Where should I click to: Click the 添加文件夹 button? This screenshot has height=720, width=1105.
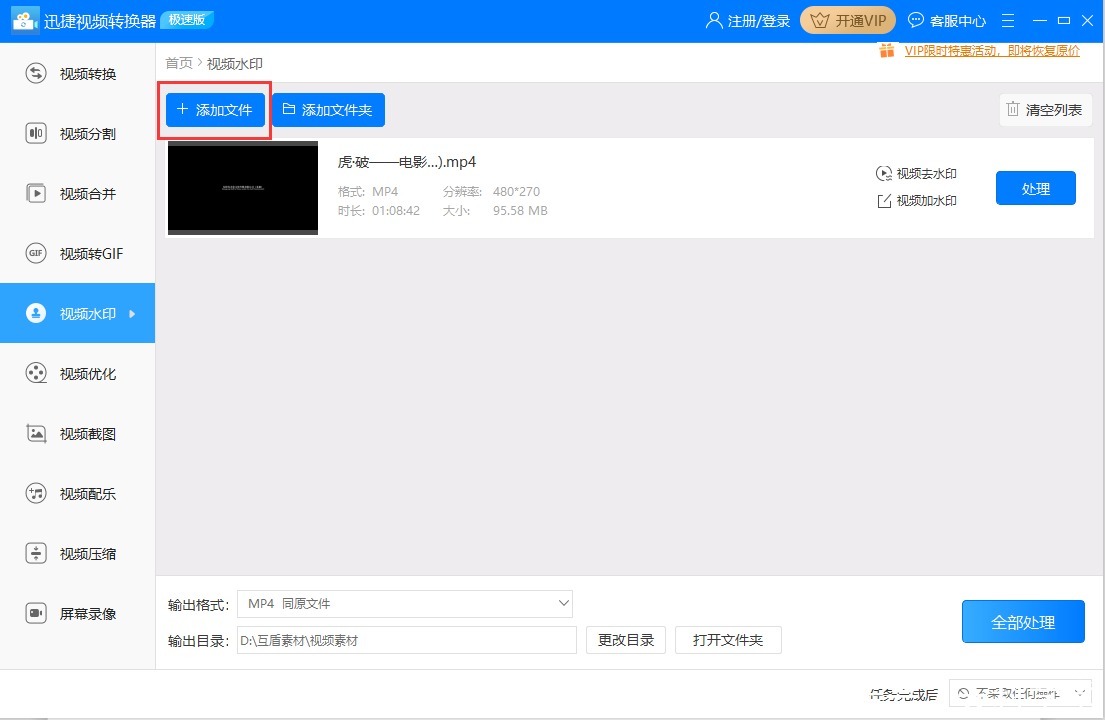click(328, 110)
